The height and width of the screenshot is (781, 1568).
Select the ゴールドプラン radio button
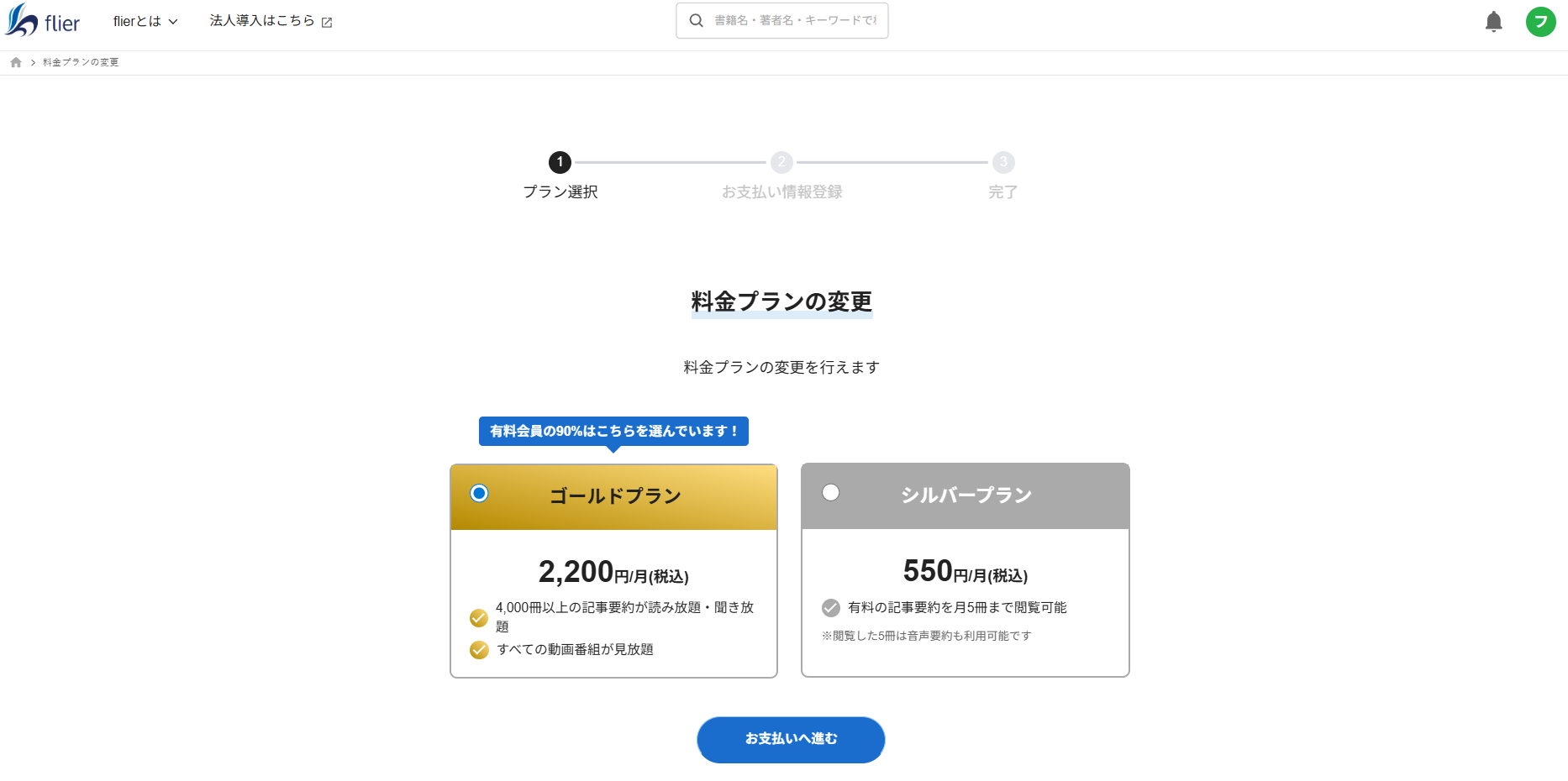[x=479, y=495]
